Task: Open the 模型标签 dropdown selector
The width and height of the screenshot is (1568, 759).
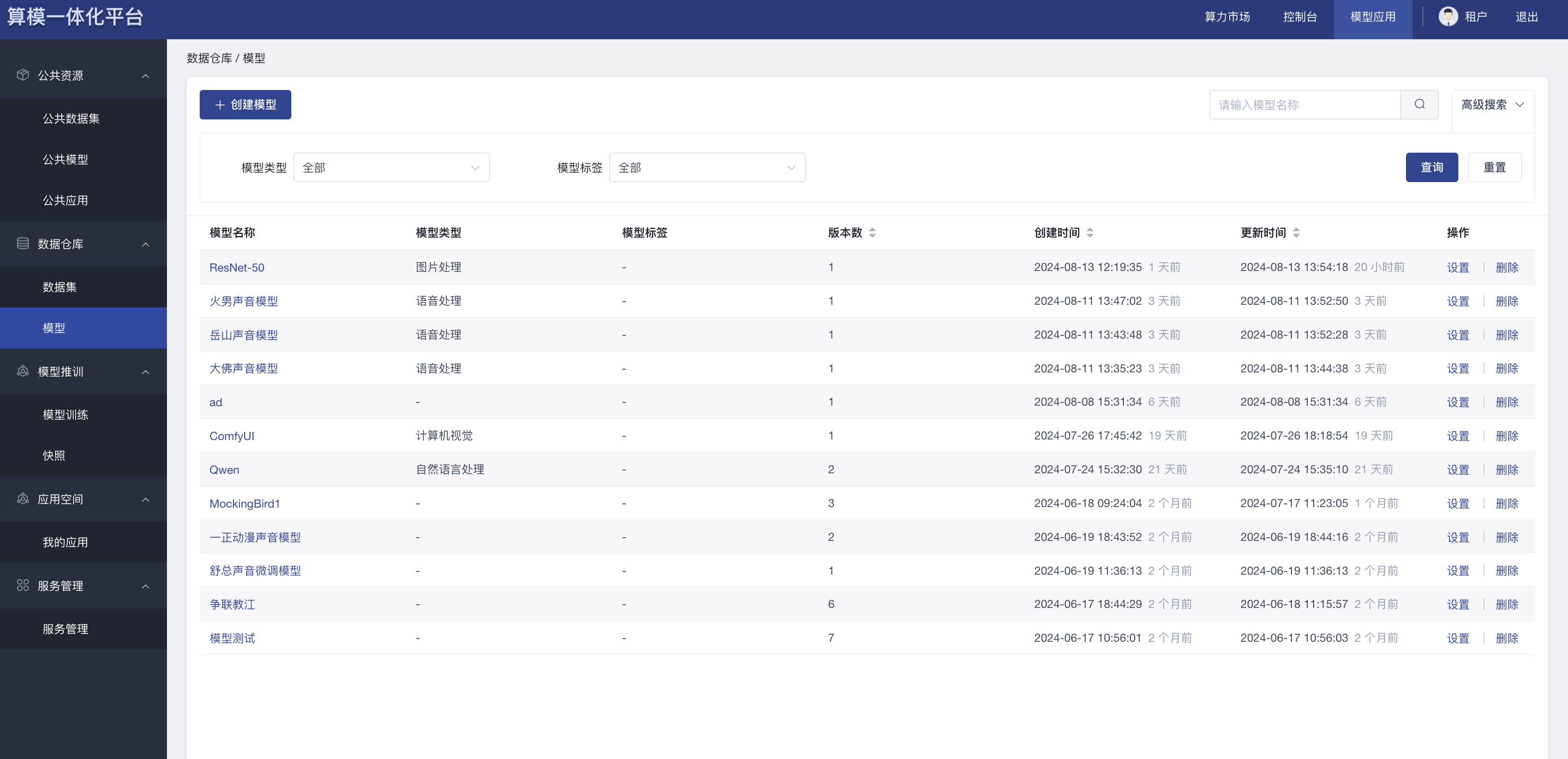Action: pyautogui.click(x=707, y=167)
